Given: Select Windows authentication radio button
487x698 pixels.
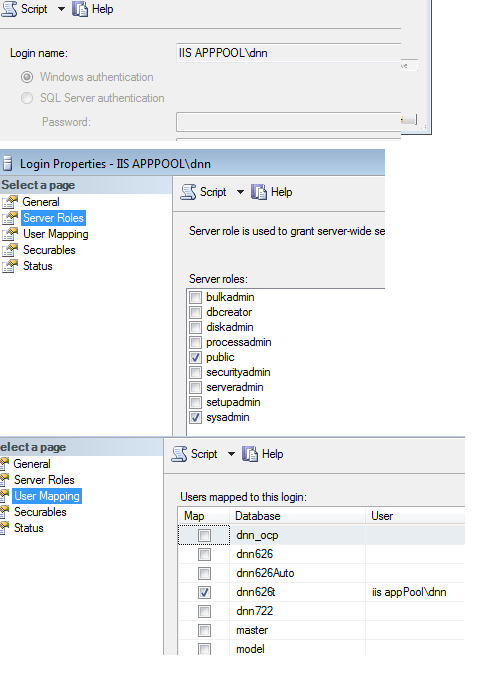Looking at the screenshot, I should click(27, 77).
